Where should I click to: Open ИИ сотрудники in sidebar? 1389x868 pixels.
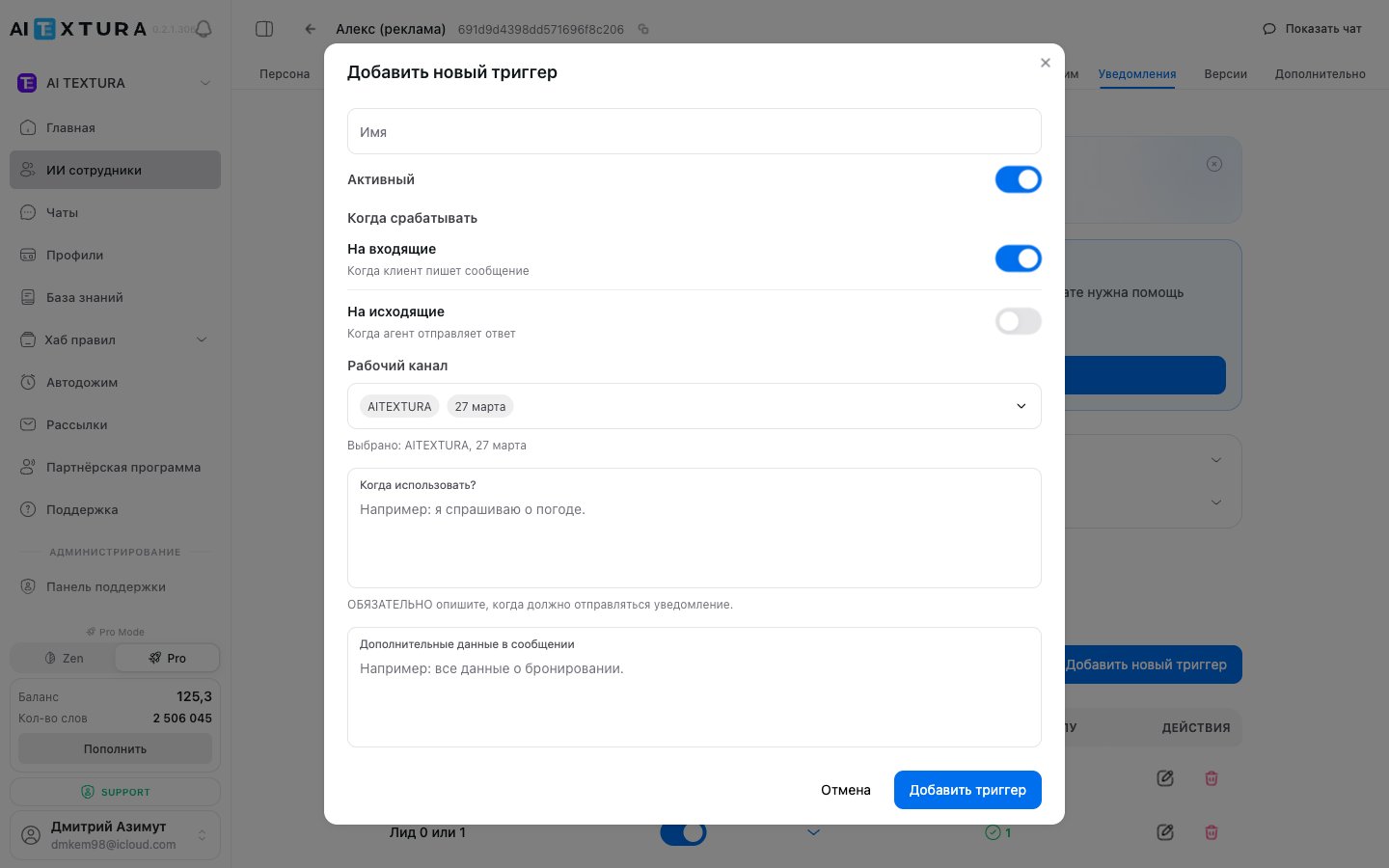coord(116,170)
